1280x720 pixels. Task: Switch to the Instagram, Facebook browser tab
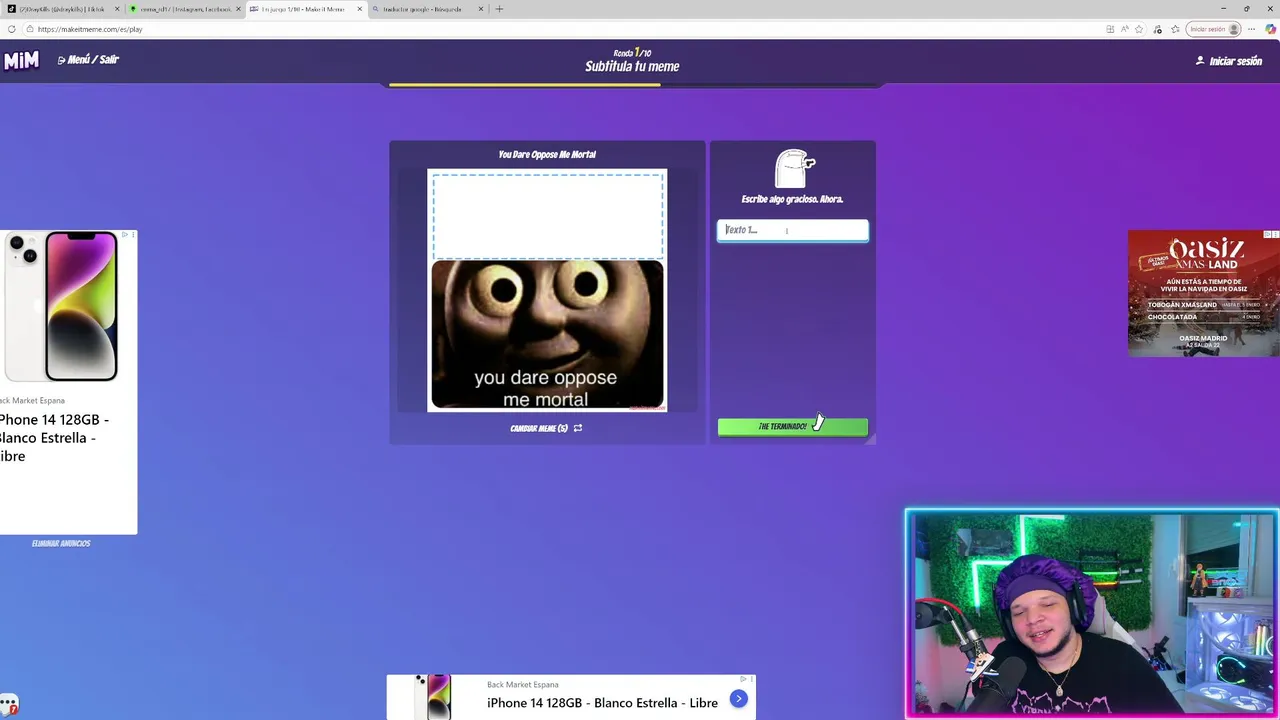pyautogui.click(x=185, y=9)
